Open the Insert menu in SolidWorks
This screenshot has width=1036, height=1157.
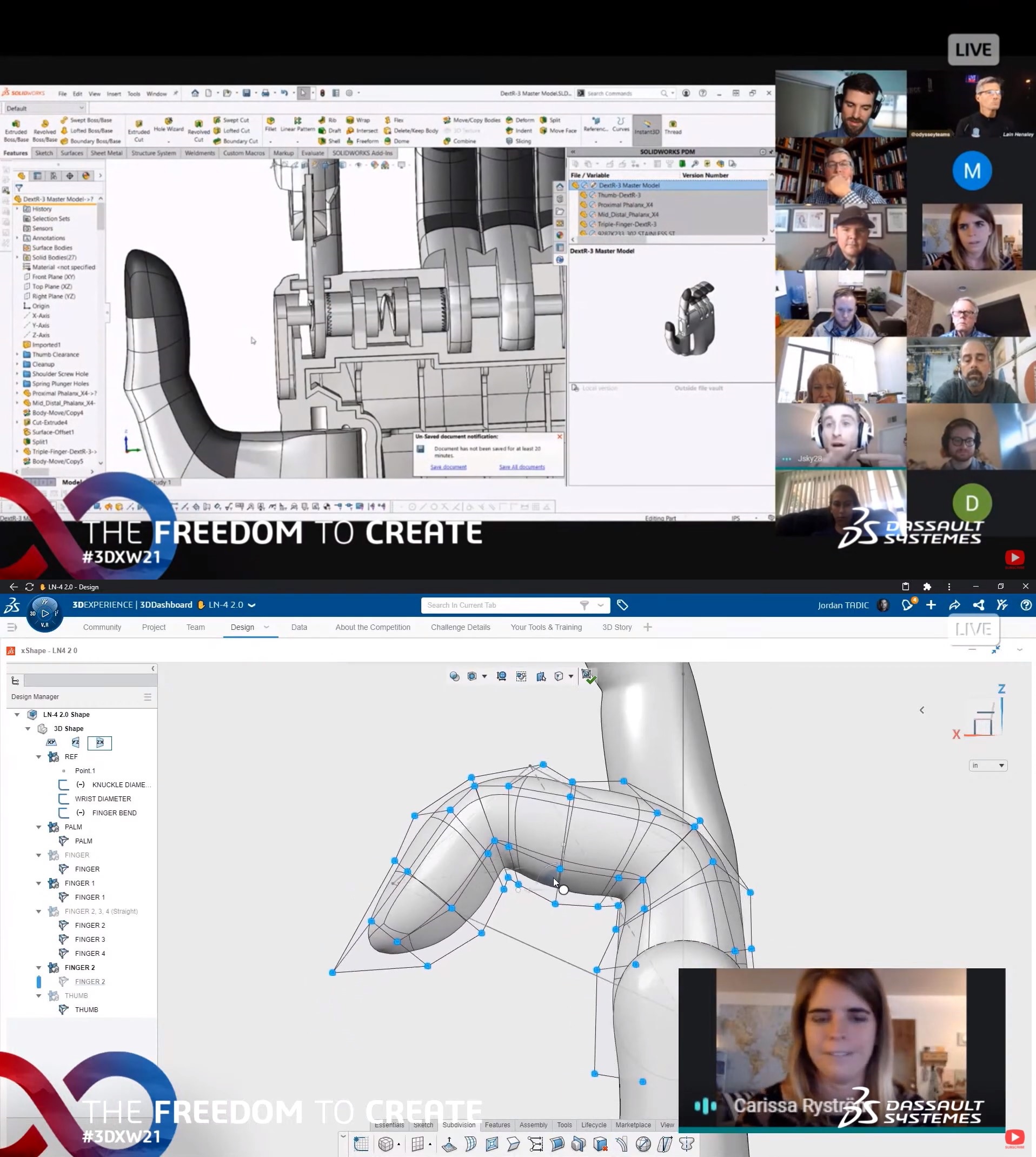tap(114, 94)
